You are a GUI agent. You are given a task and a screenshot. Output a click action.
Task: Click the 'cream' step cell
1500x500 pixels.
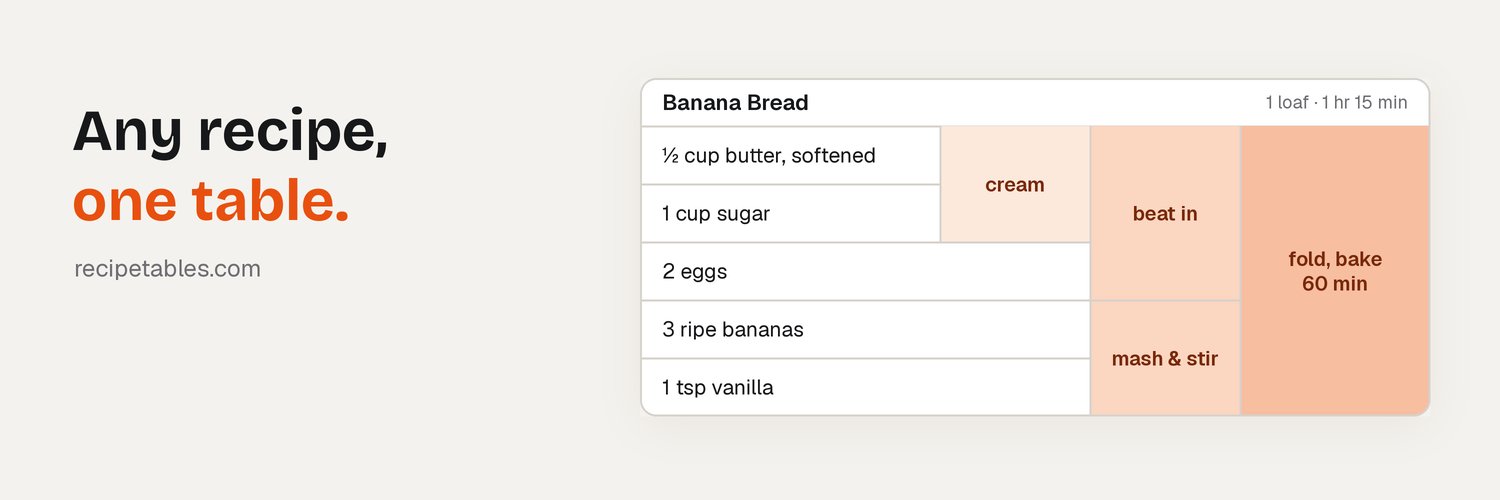[1015, 185]
